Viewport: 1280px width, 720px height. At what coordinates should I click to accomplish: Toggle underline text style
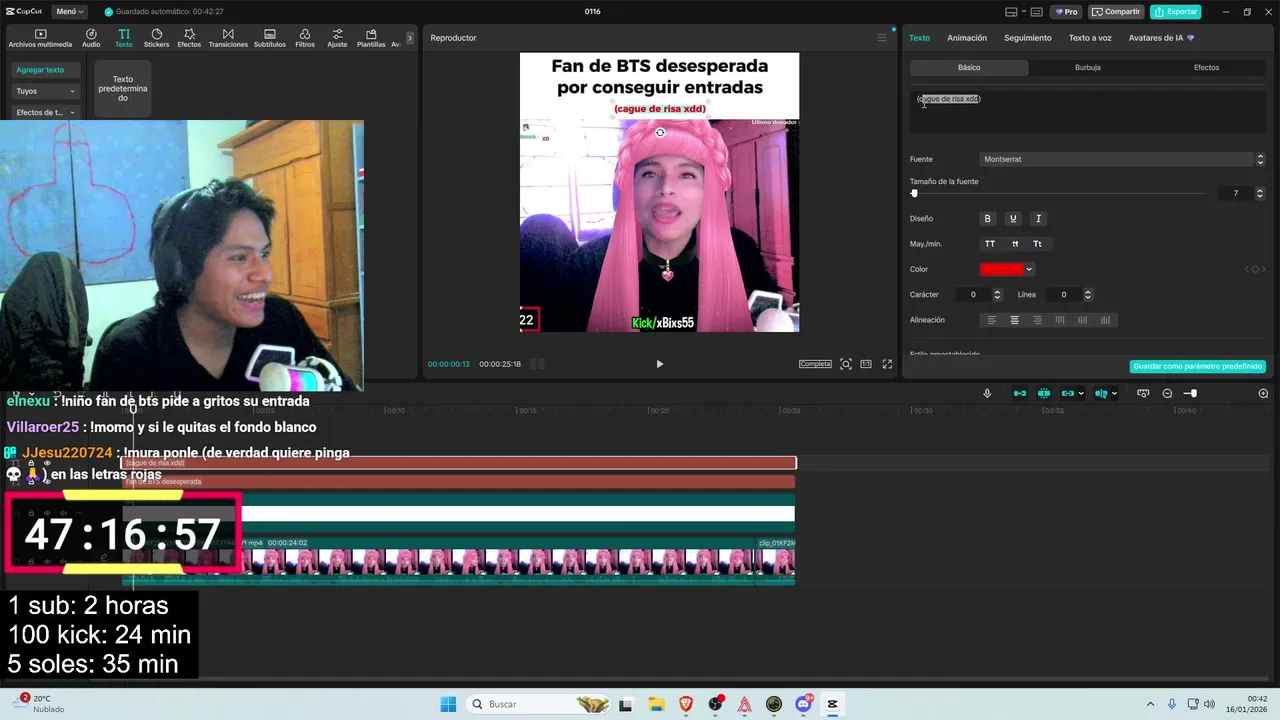tap(1013, 218)
